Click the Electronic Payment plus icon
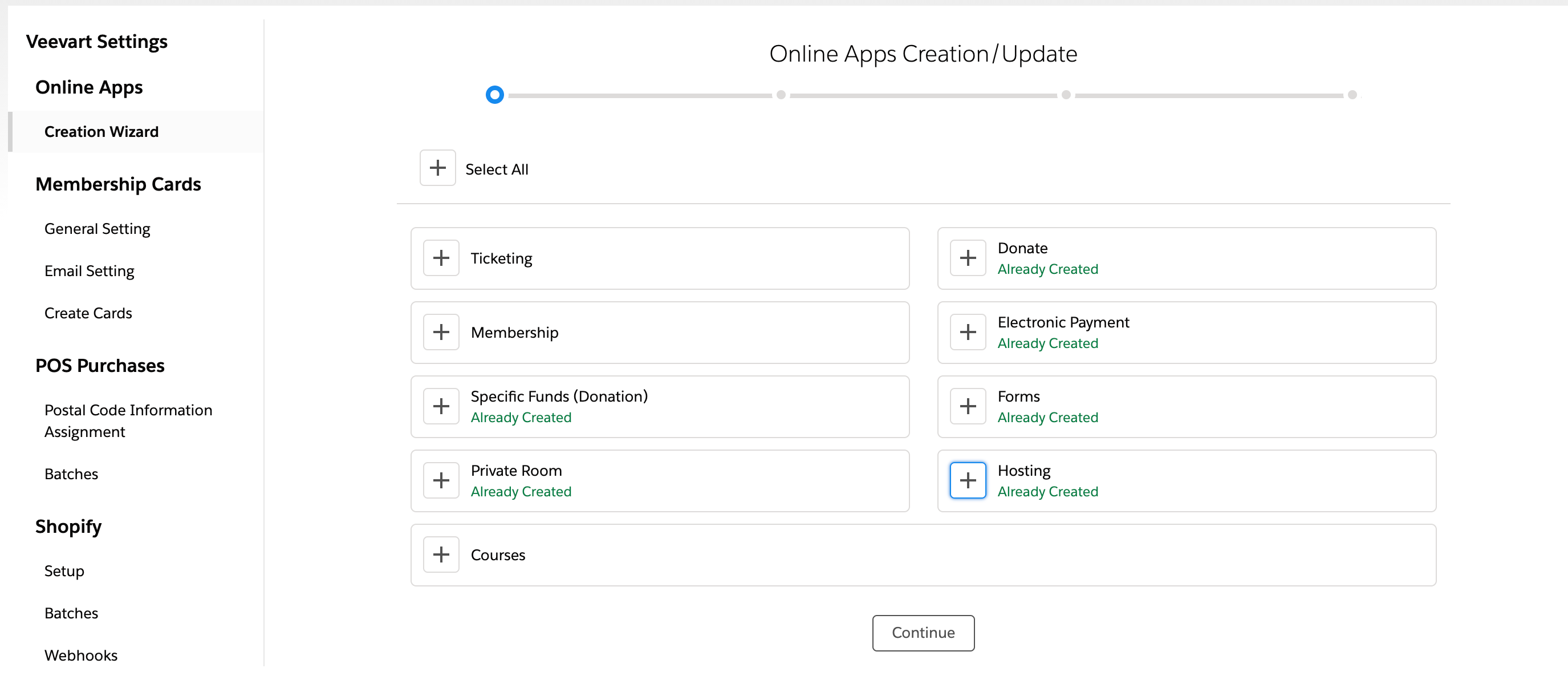This screenshot has width=1568, height=688. click(968, 332)
